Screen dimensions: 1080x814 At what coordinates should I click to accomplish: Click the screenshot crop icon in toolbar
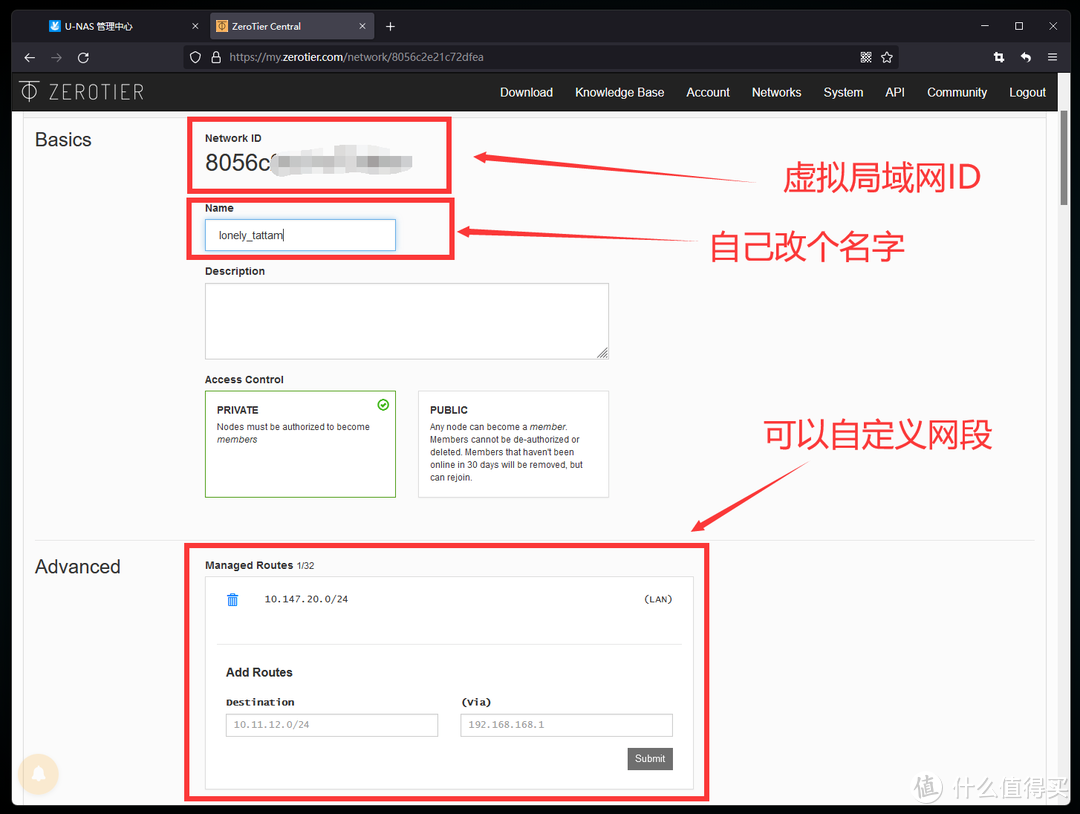(x=998, y=57)
